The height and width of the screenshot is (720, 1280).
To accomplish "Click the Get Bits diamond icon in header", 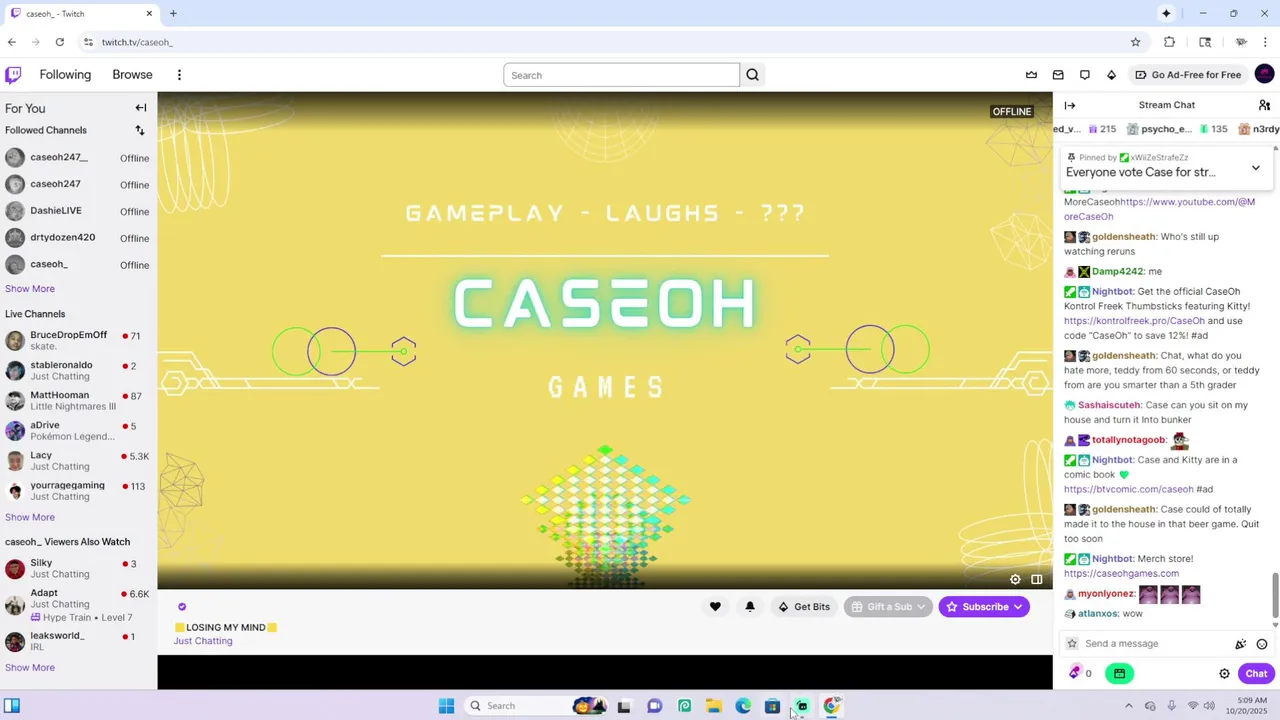I will click(x=1111, y=75).
